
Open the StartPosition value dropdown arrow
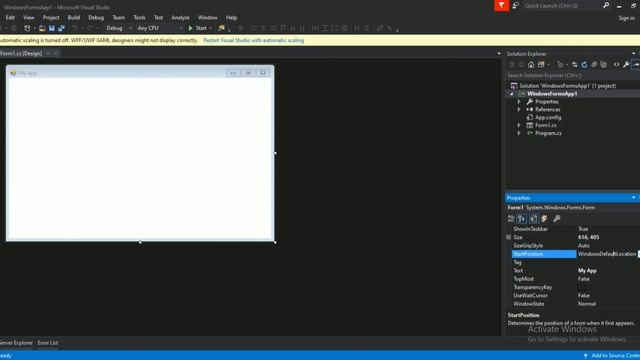(638, 254)
